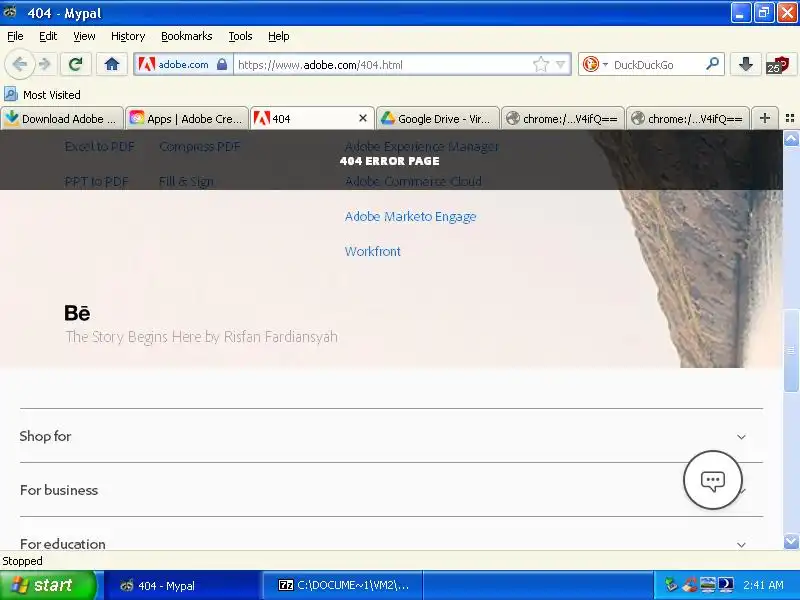Open the Adobe Experience Manager link
The height and width of the screenshot is (600, 800).
pyautogui.click(x=421, y=146)
